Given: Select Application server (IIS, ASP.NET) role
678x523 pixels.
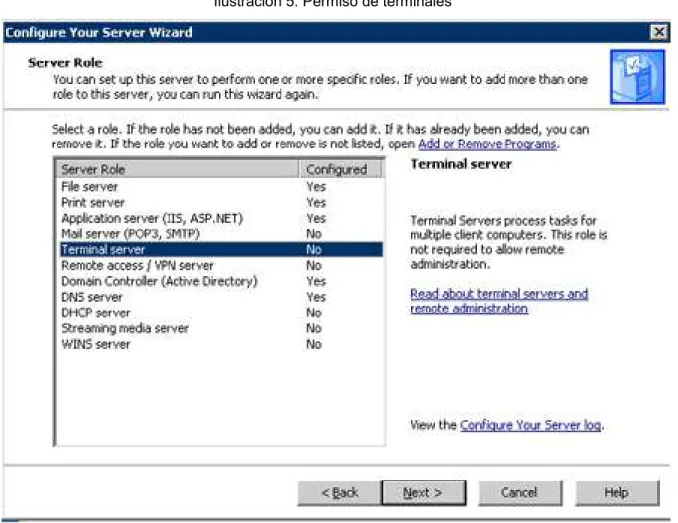Looking at the screenshot, I should pos(221,218).
